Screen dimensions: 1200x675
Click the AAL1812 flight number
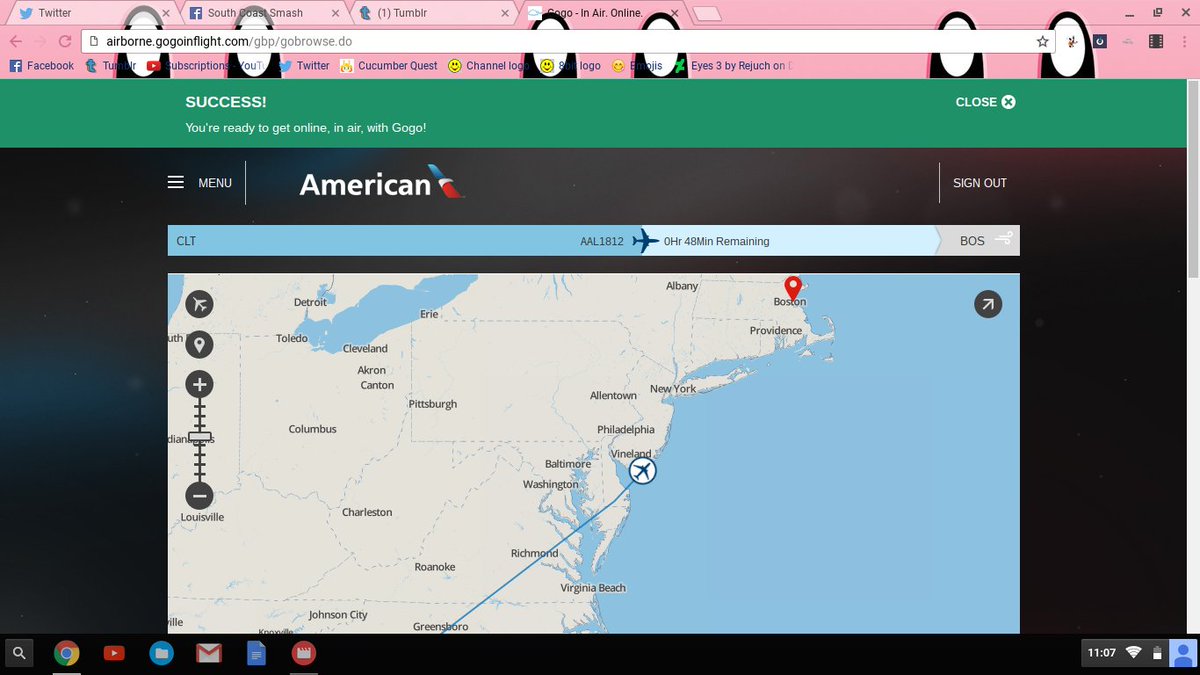pos(602,241)
